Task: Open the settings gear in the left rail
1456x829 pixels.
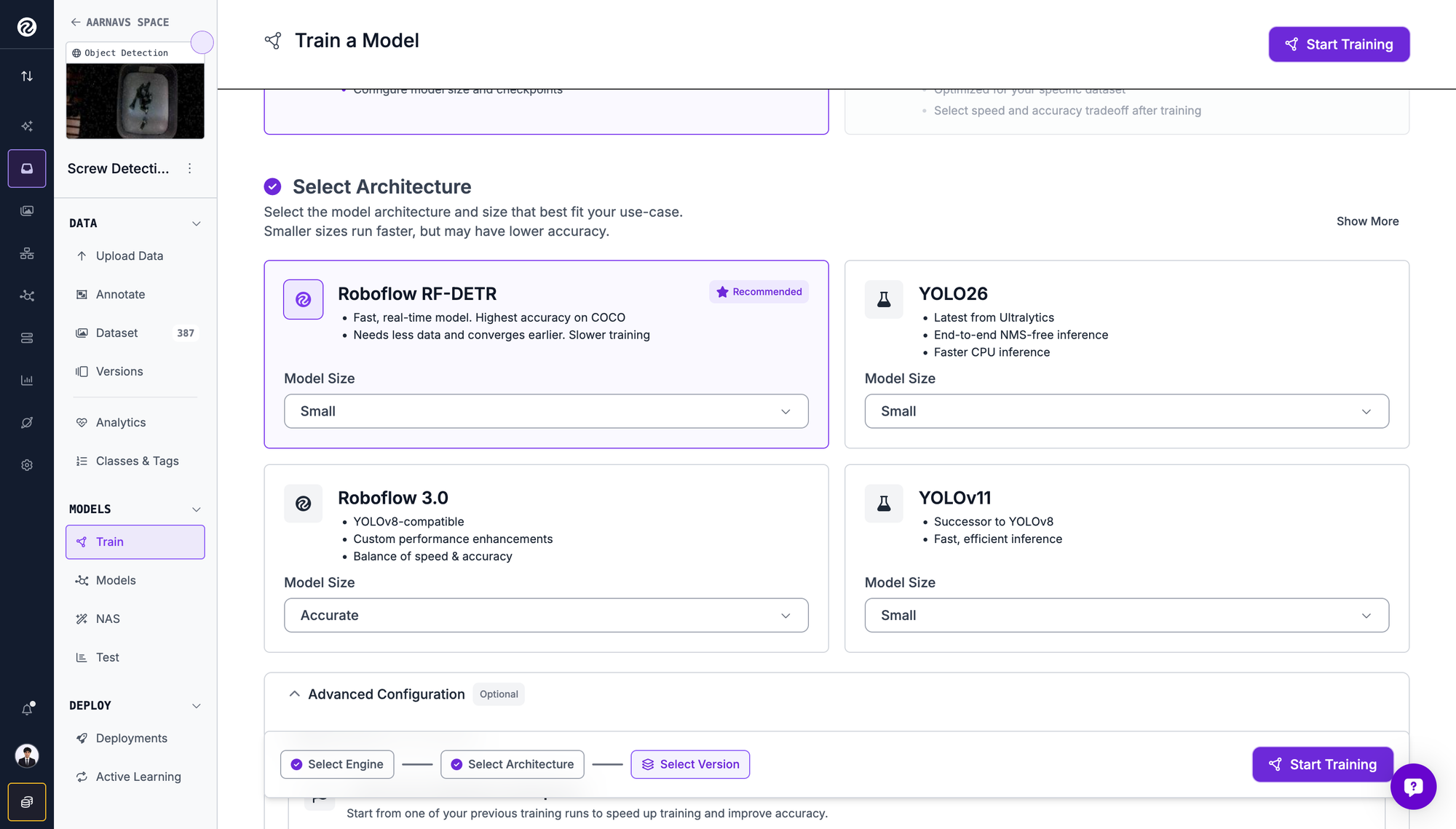Action: point(27,465)
